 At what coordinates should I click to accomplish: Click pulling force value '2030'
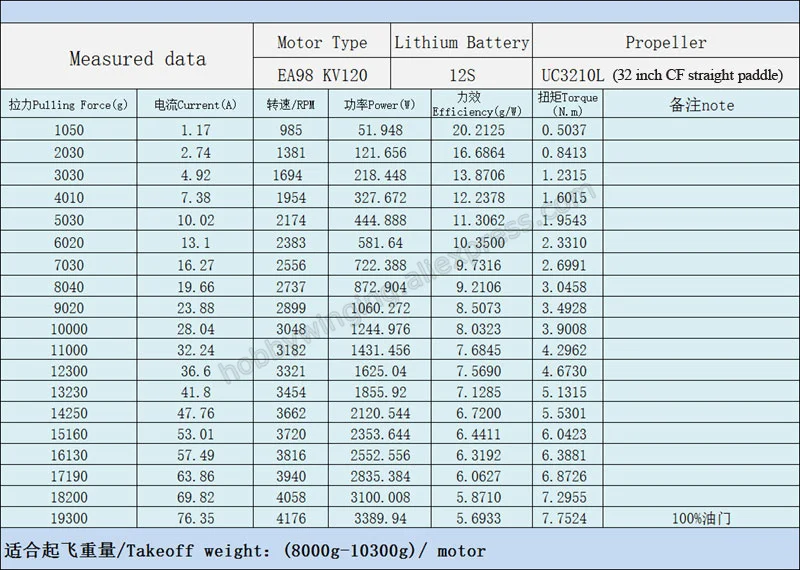click(69, 152)
